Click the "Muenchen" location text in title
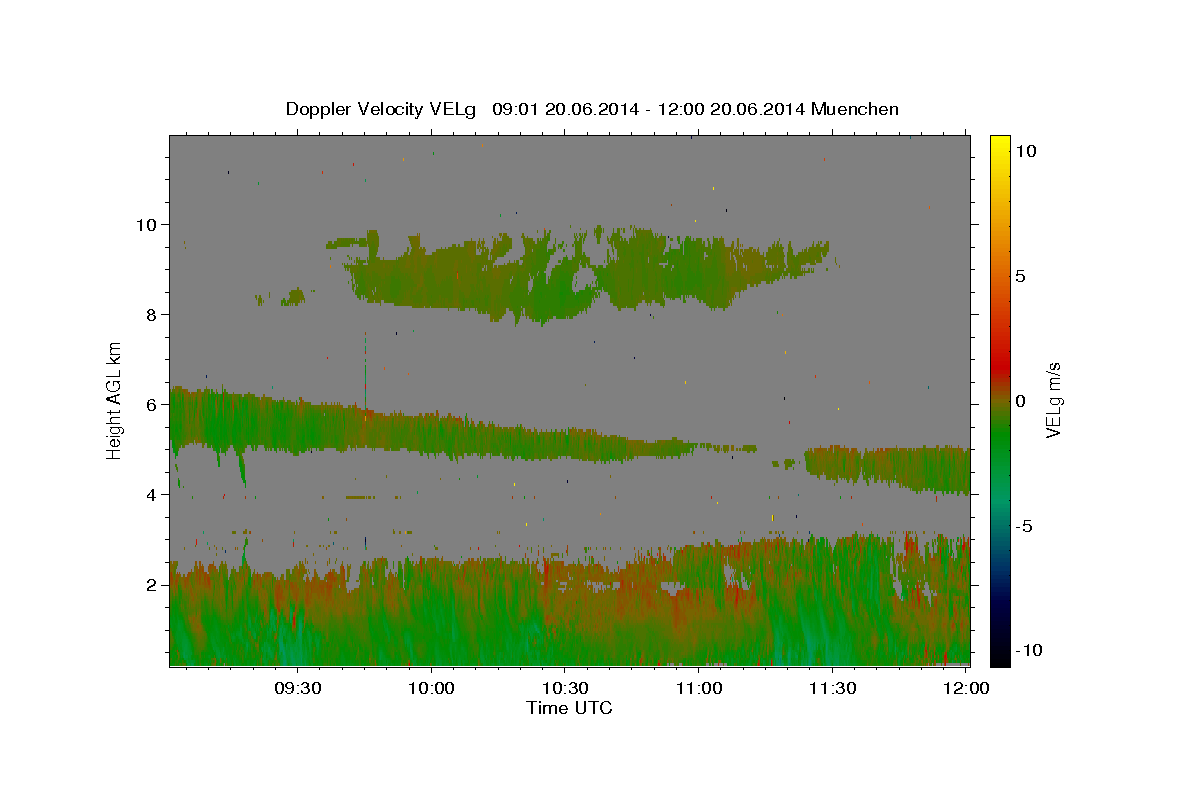This screenshot has width=1200, height=800. tap(855, 109)
